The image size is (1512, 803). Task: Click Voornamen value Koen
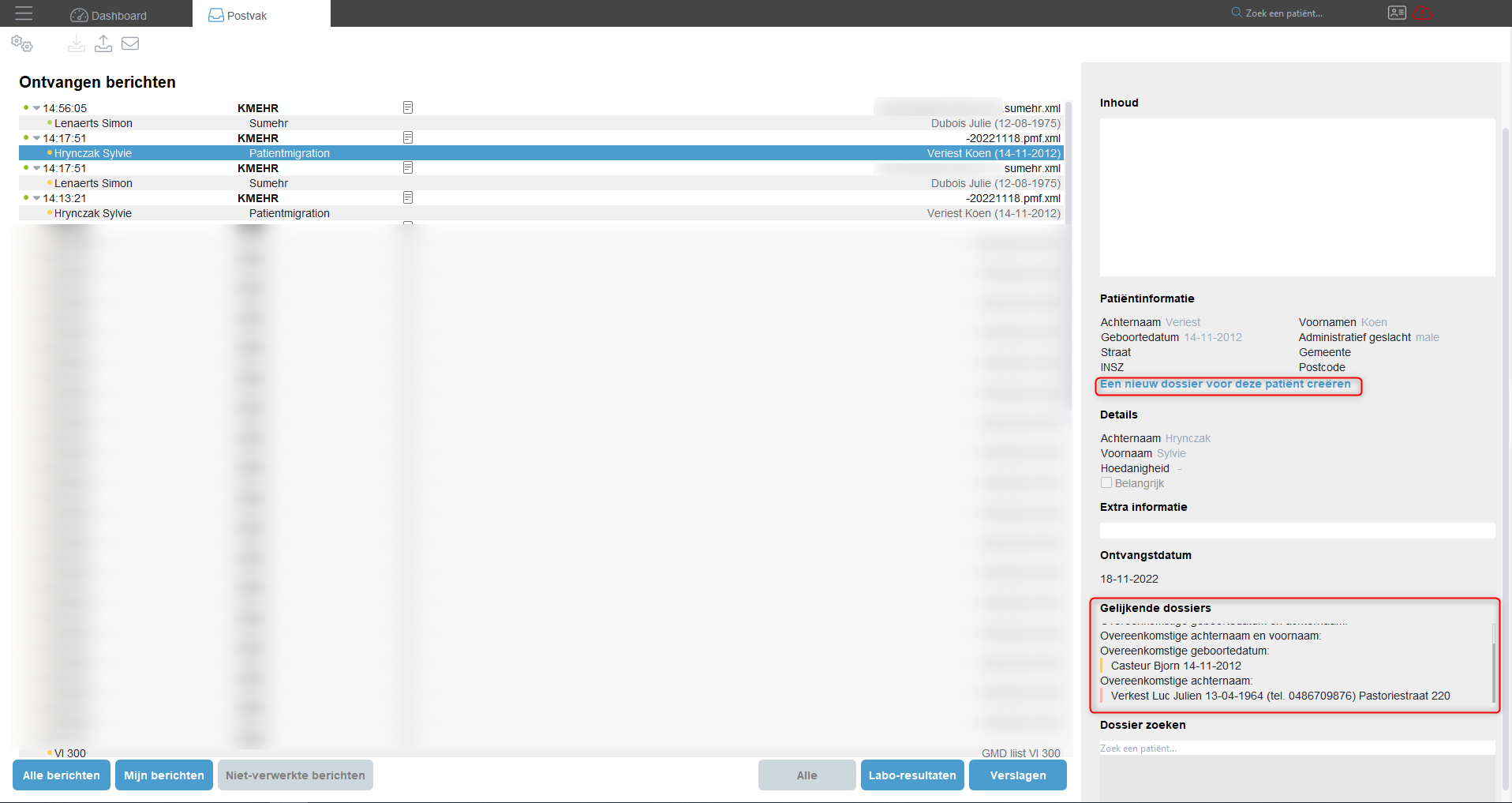[x=1374, y=322]
